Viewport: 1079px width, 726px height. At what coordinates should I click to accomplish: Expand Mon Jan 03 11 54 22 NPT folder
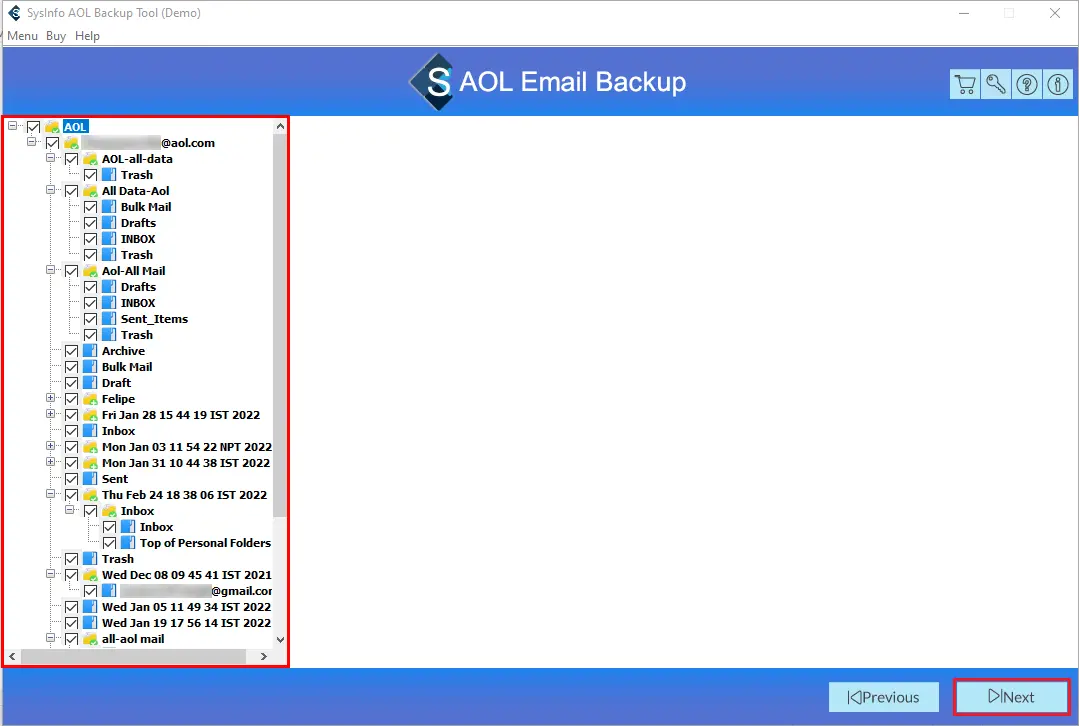coord(50,446)
